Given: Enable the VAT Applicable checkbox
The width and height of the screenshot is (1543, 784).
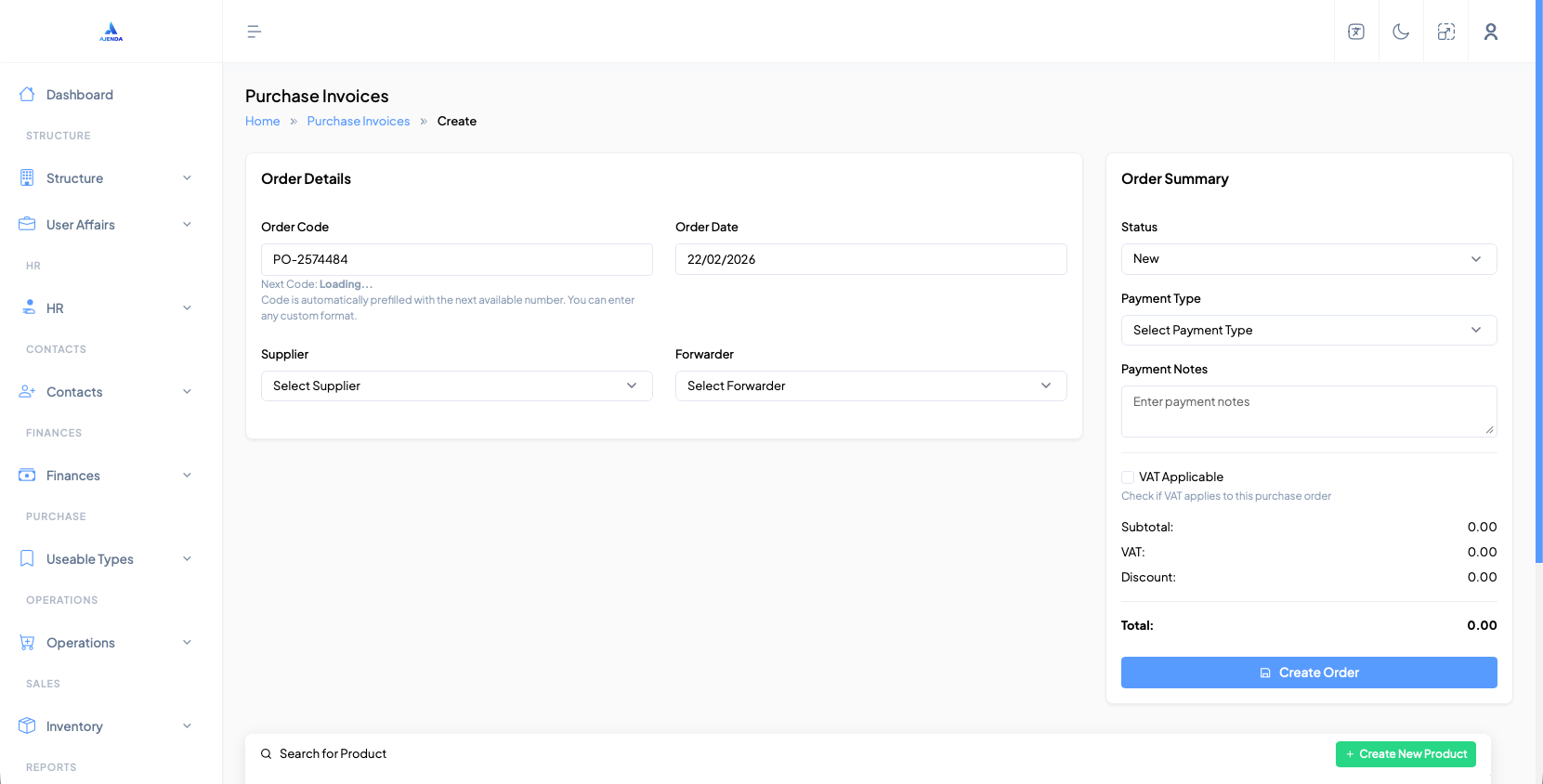Looking at the screenshot, I should tap(1128, 477).
